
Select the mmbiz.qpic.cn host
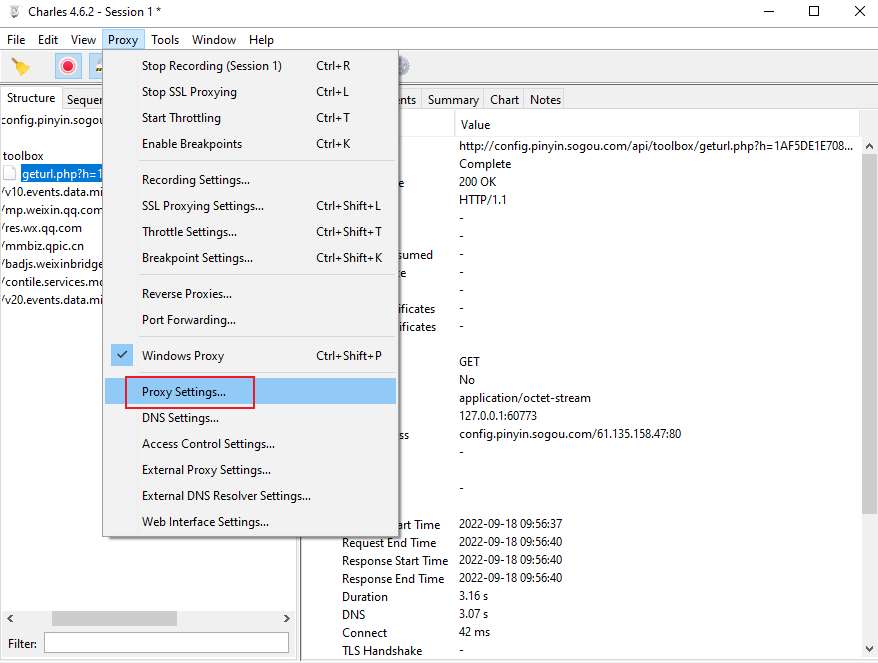pos(44,246)
